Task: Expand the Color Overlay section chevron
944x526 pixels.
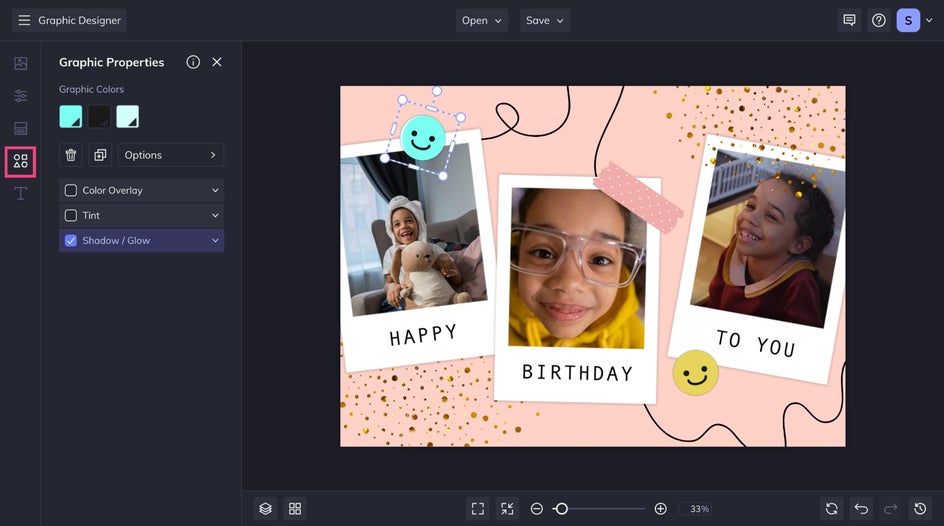Action: point(215,190)
